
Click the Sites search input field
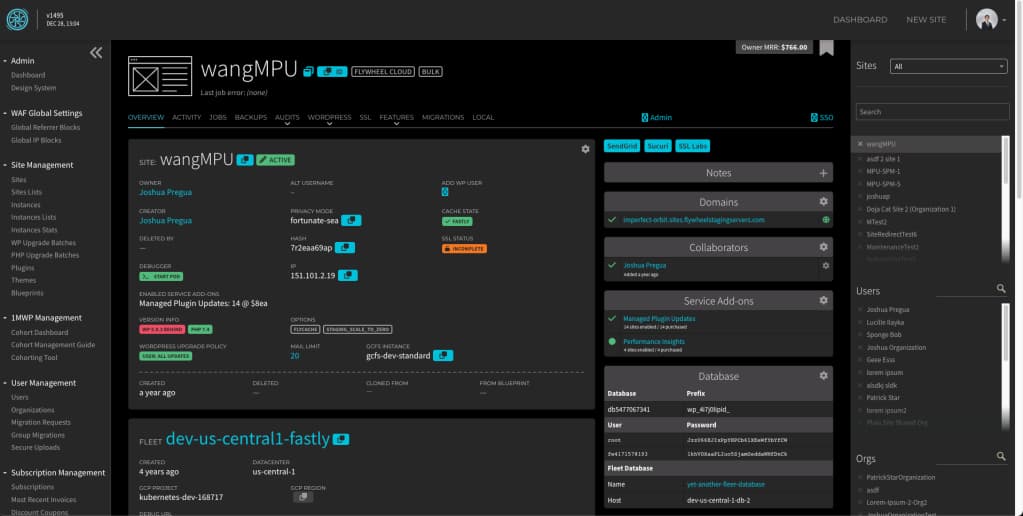coord(932,112)
